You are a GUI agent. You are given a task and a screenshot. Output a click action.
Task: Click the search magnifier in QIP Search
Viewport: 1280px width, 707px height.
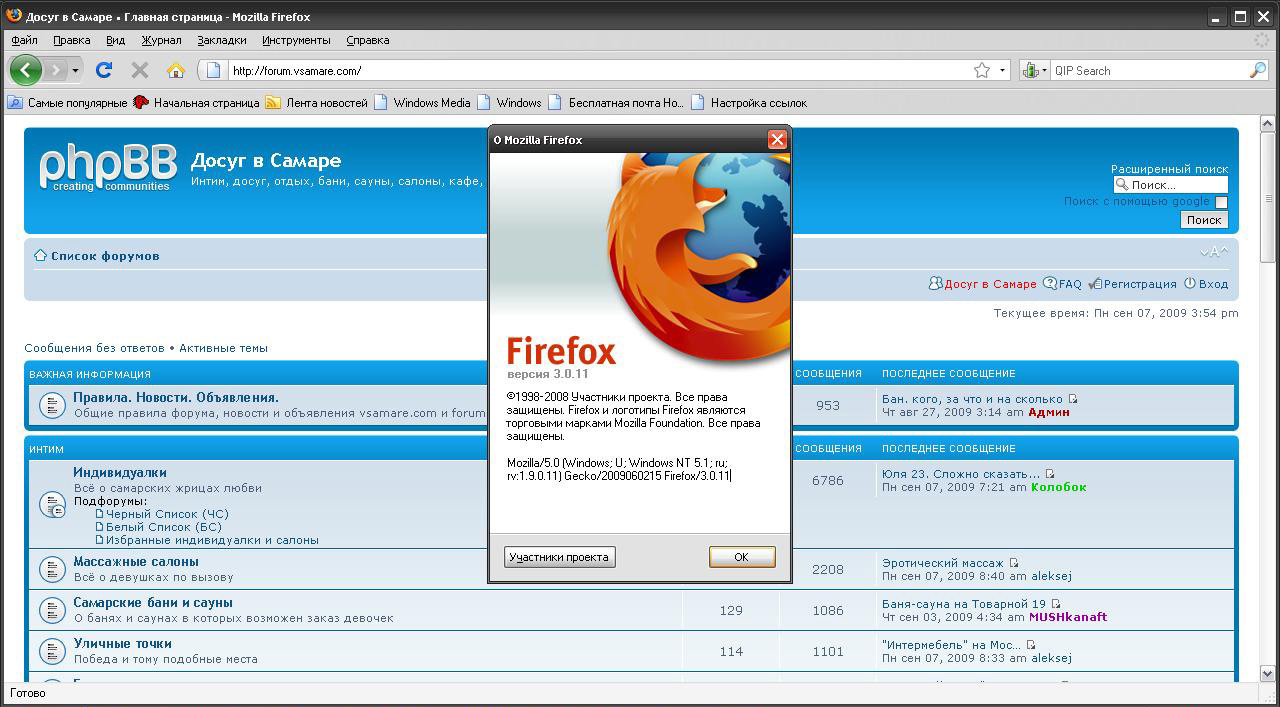1257,70
